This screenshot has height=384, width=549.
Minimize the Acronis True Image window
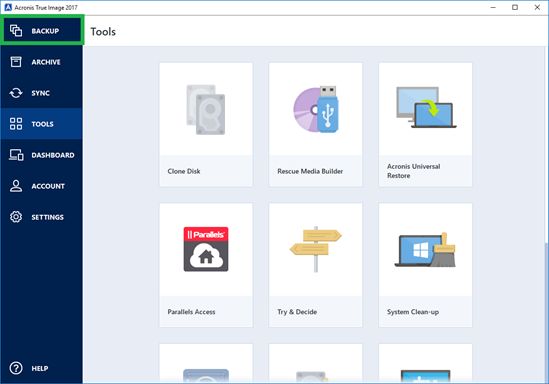click(x=493, y=7)
